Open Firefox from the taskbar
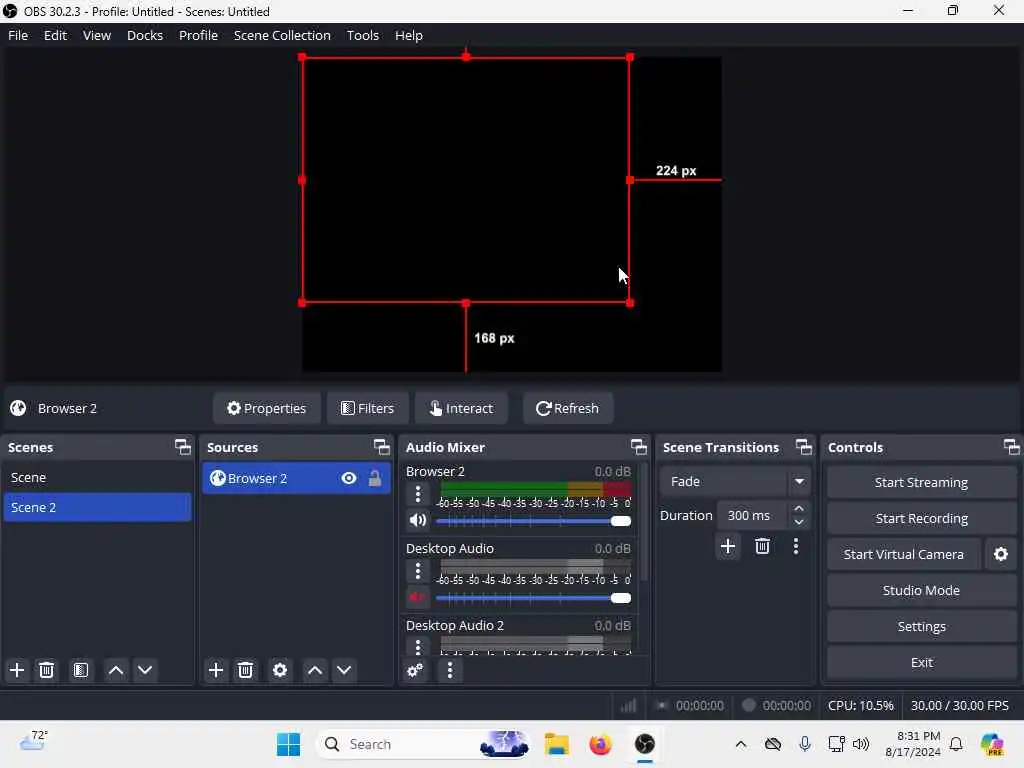Image resolution: width=1024 pixels, height=768 pixels. pyautogui.click(x=600, y=744)
